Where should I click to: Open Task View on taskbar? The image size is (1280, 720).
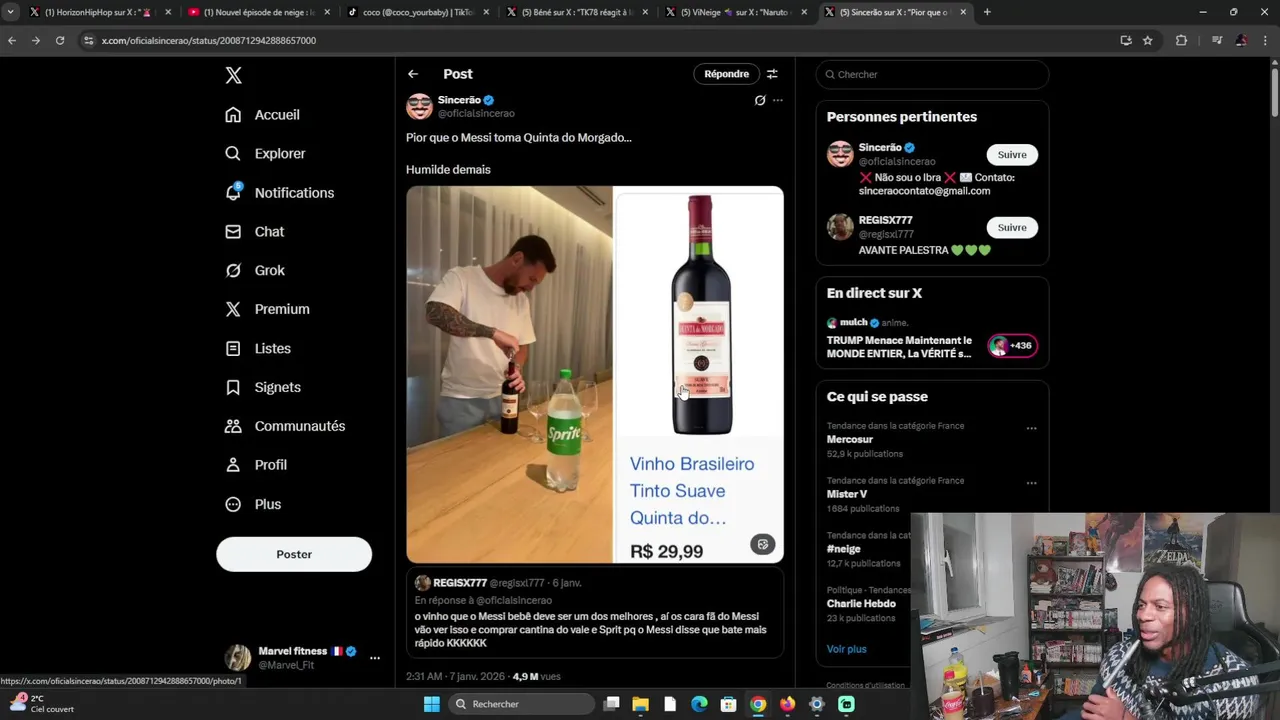(x=612, y=704)
